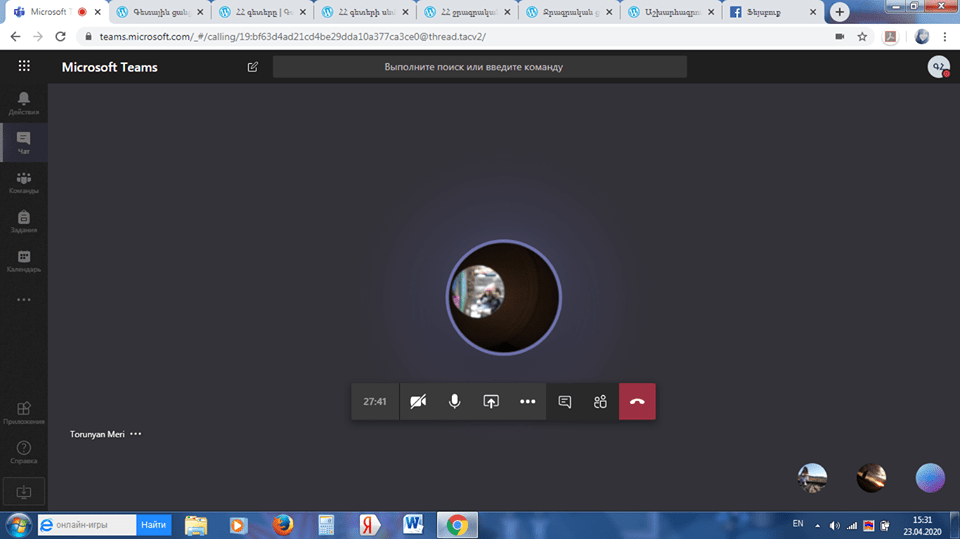Start a new chat with compose icon

(x=253, y=67)
